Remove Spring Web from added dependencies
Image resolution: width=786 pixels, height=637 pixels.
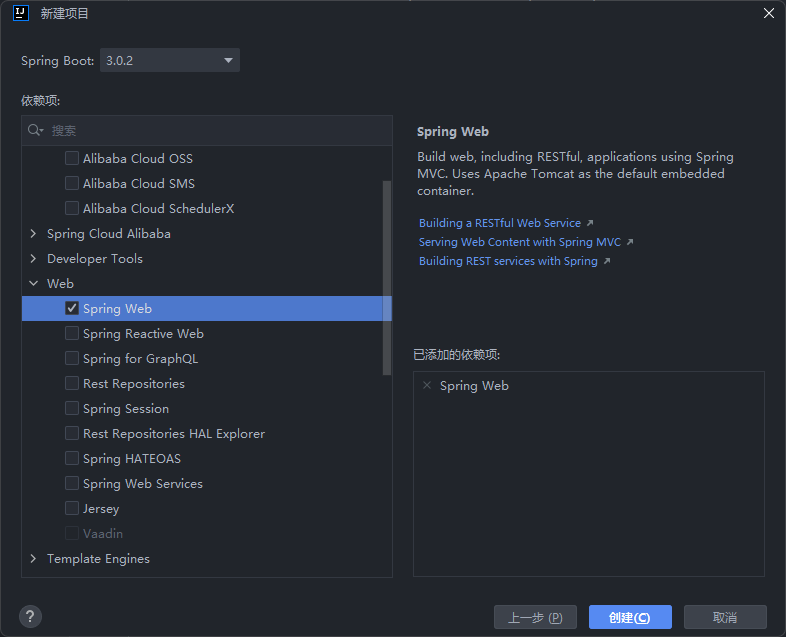pyautogui.click(x=427, y=385)
